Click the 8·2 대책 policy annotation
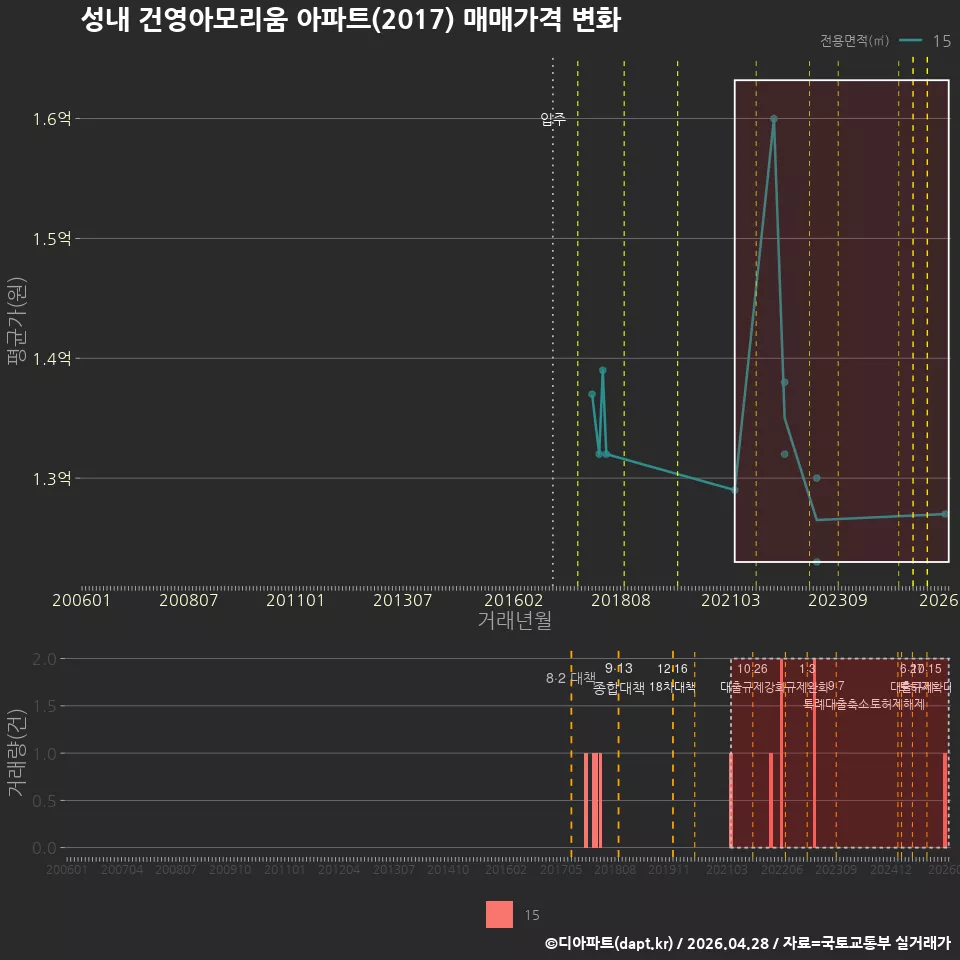This screenshot has width=960, height=960. 571,678
